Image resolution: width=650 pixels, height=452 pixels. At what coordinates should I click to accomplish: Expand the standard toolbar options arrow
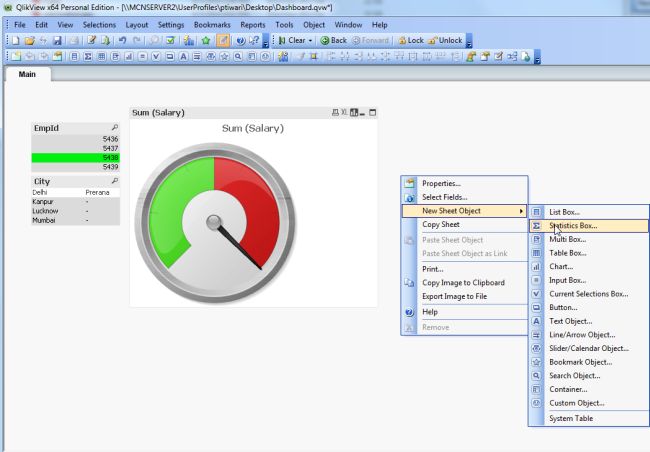(x=266, y=41)
